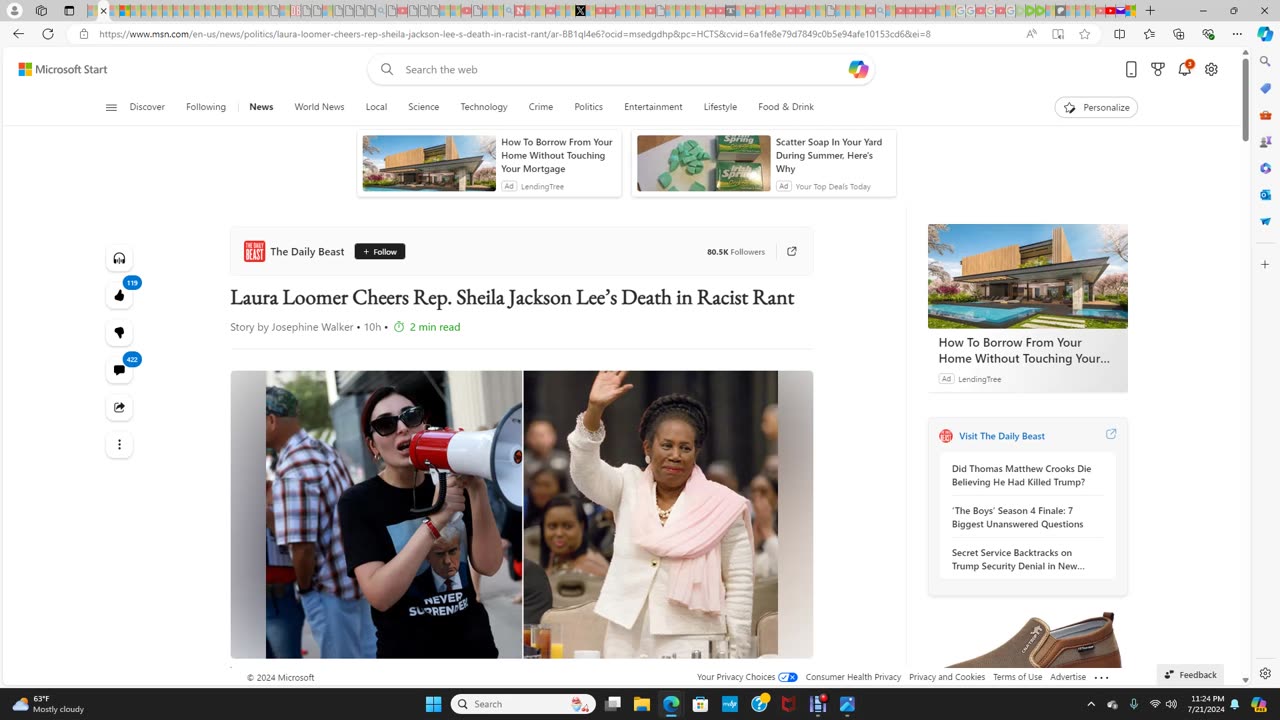Expand footer three-dot more links
Viewport: 1280px width, 720px height.
[x=1101, y=677]
